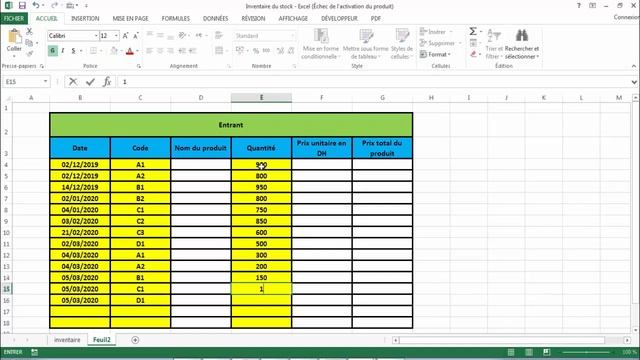
Task: Toggle underline S formatting
Action: (73, 51)
